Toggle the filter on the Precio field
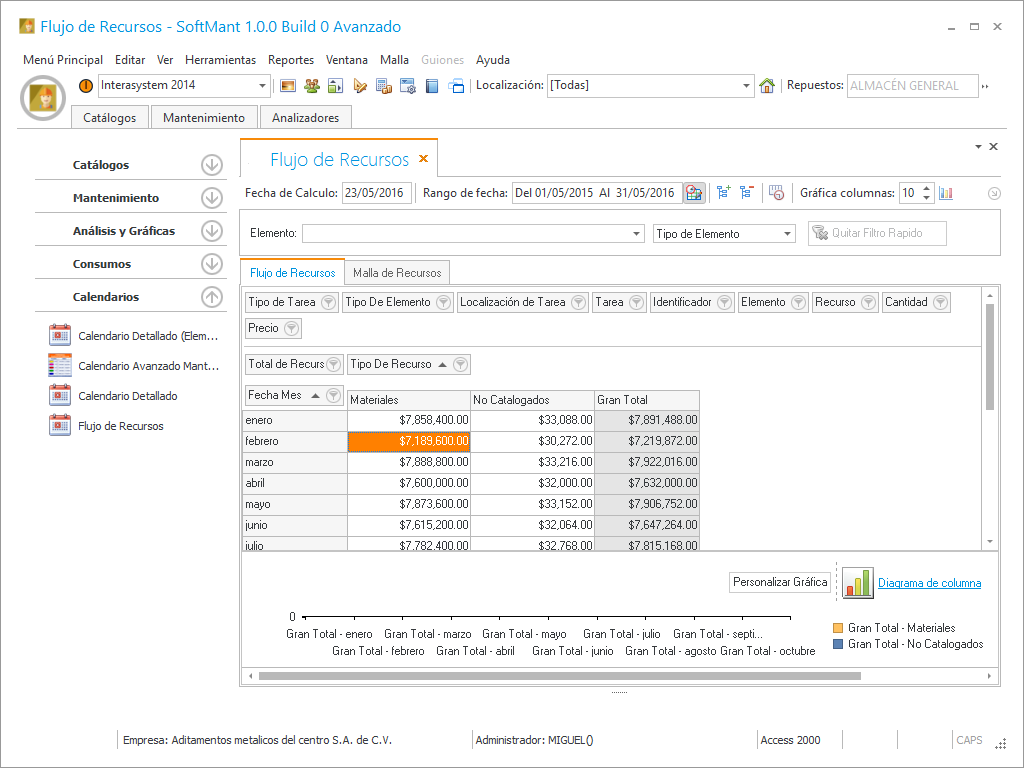Screen dimensions: 1024x768 (x=291, y=328)
